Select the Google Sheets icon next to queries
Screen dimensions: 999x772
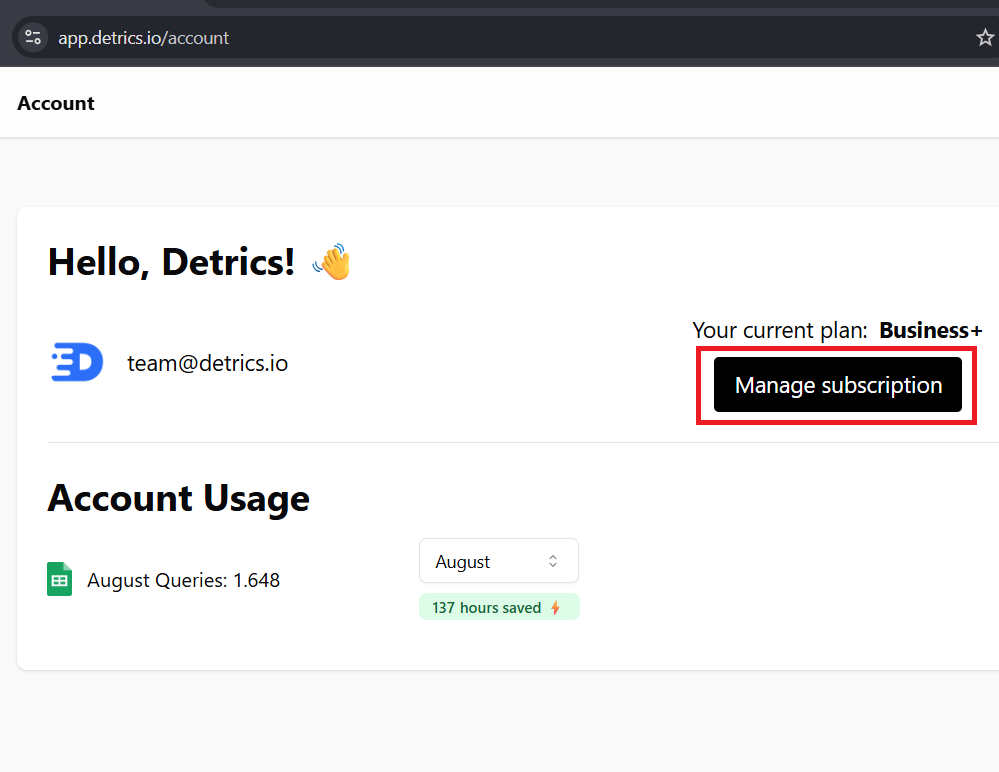[x=59, y=579]
